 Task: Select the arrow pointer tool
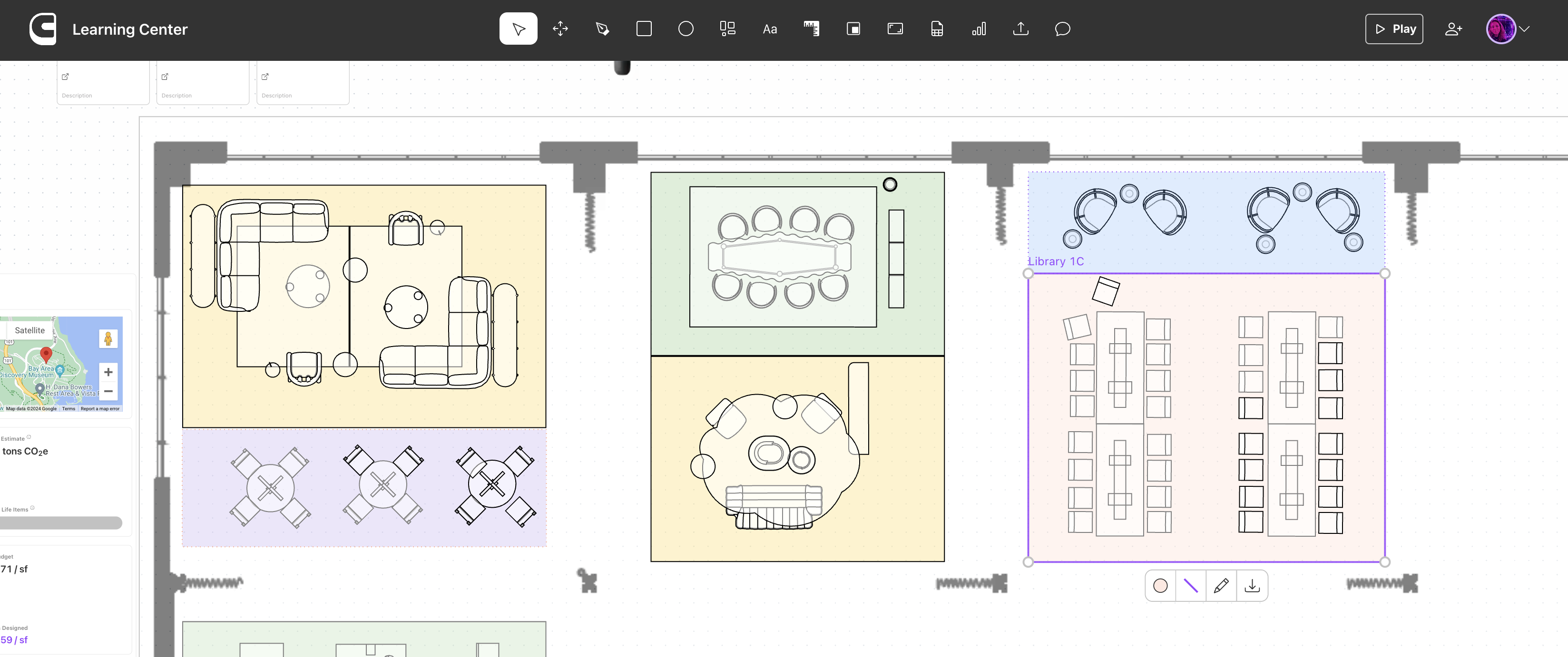point(518,29)
